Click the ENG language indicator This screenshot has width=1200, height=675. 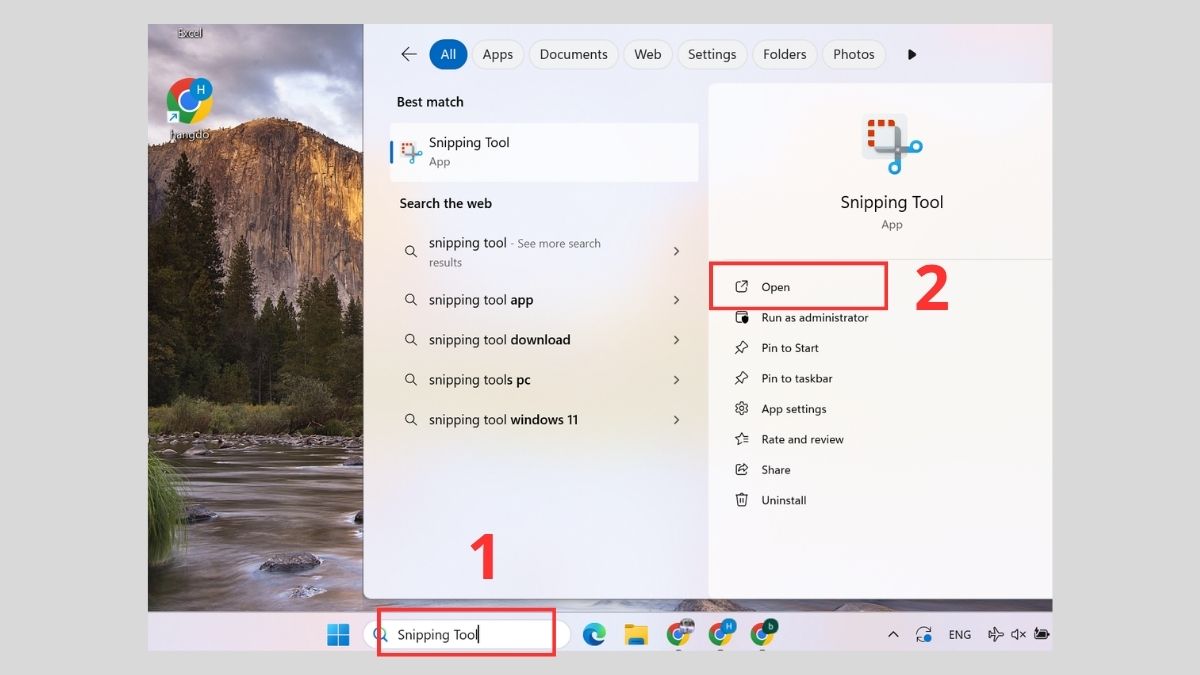[x=959, y=634]
